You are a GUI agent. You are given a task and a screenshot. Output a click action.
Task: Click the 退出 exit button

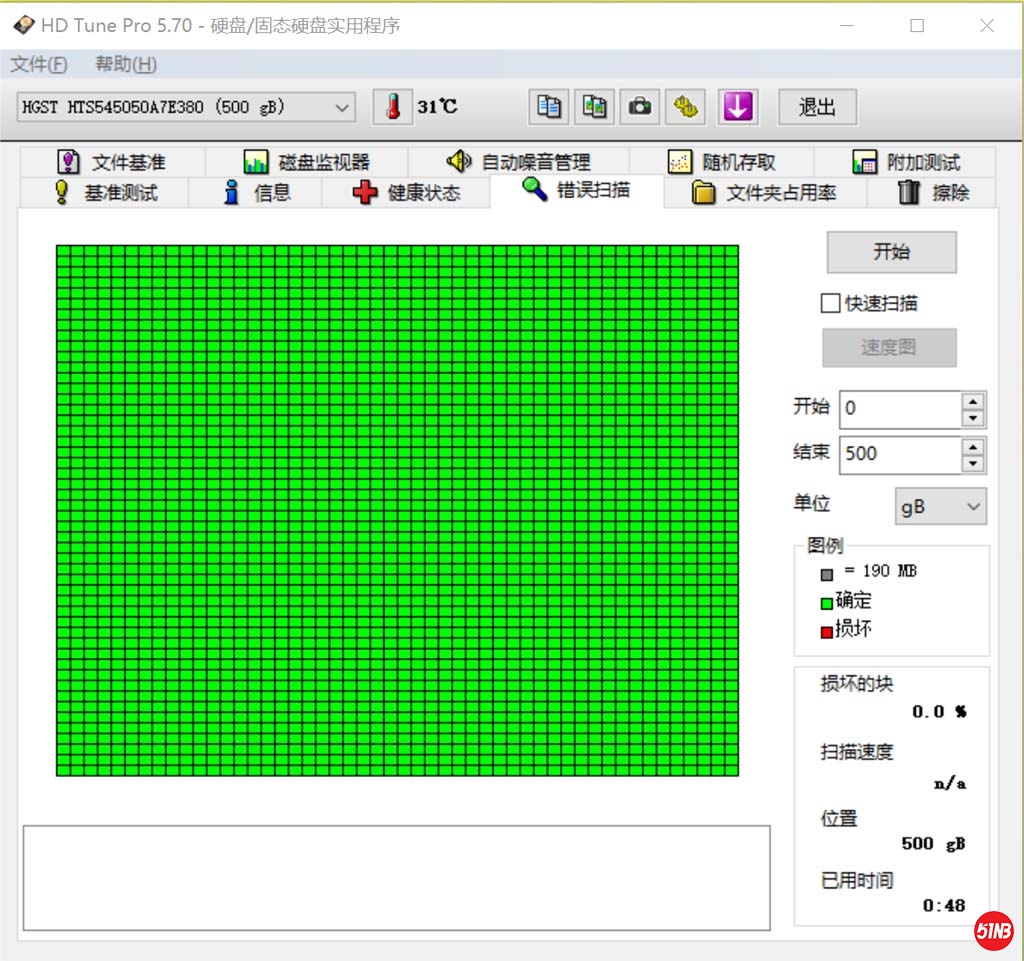pos(817,107)
